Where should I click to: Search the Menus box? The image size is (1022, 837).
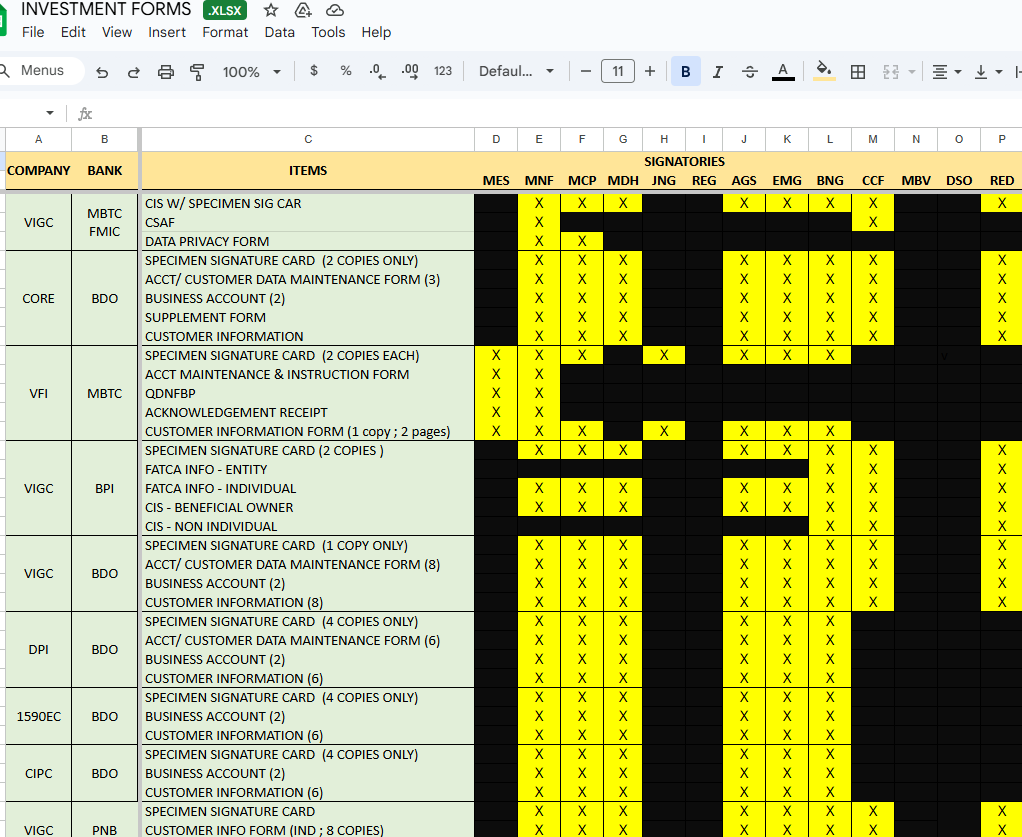coord(41,70)
